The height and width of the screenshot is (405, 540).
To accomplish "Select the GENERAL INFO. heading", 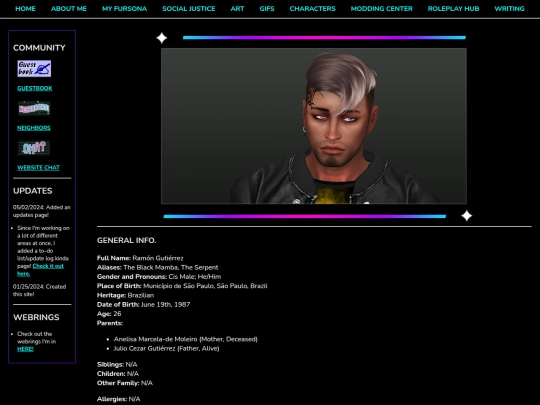I will (x=126, y=240).
